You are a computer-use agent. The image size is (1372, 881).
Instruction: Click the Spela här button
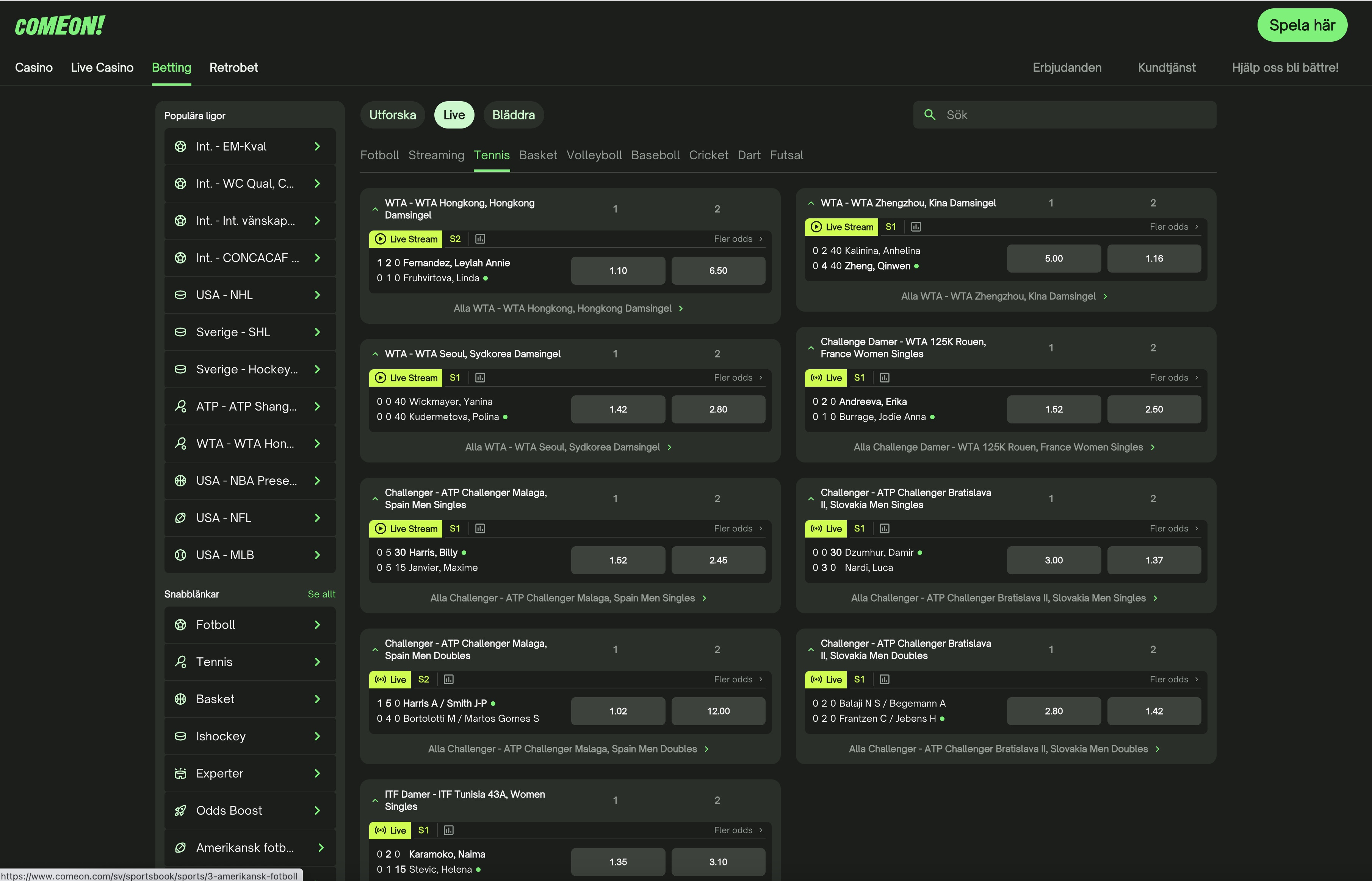[1302, 25]
